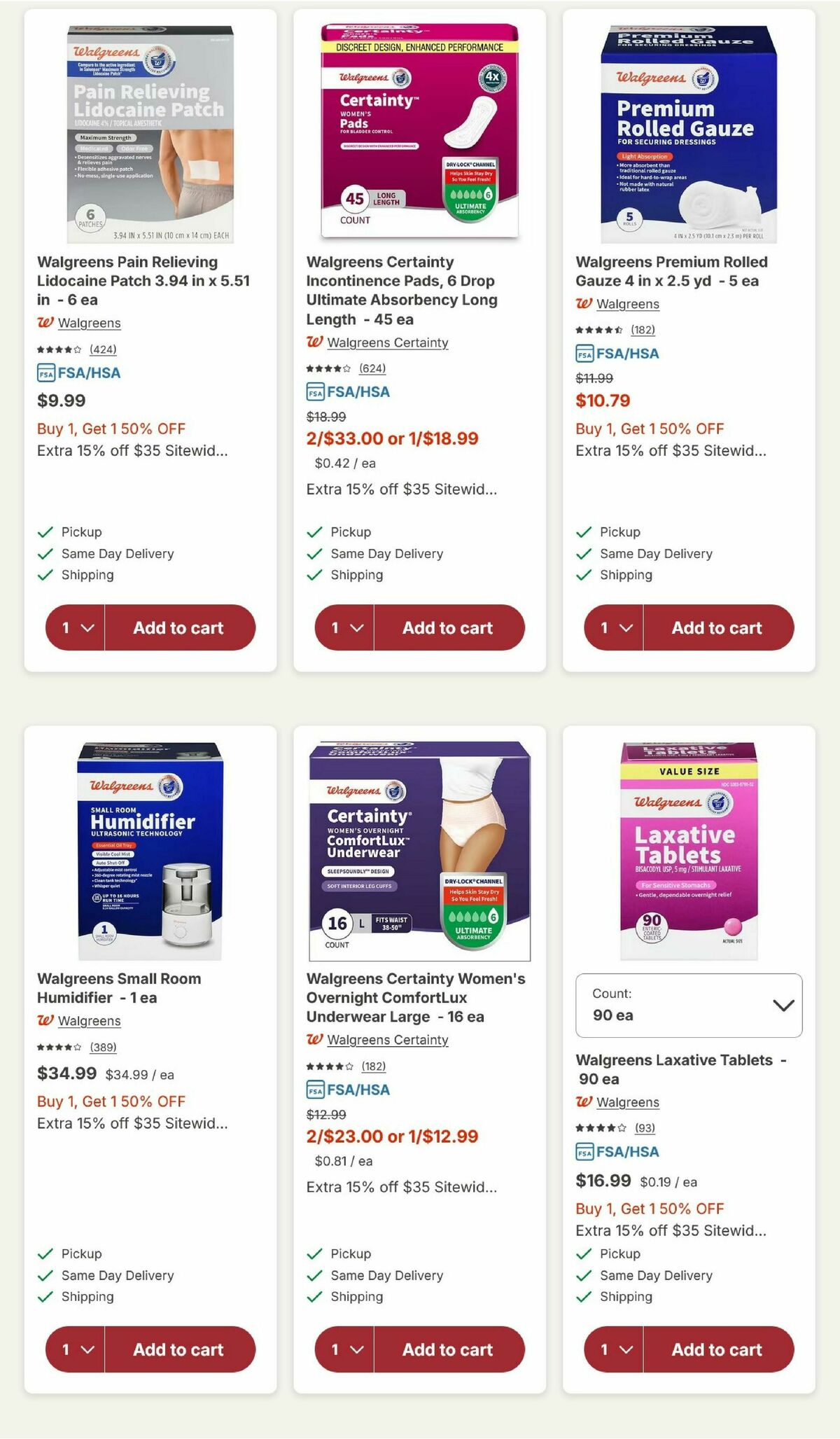Select the Walgreens Certainty brand link under Incontinence Pads
840x1439 pixels.
click(x=388, y=343)
